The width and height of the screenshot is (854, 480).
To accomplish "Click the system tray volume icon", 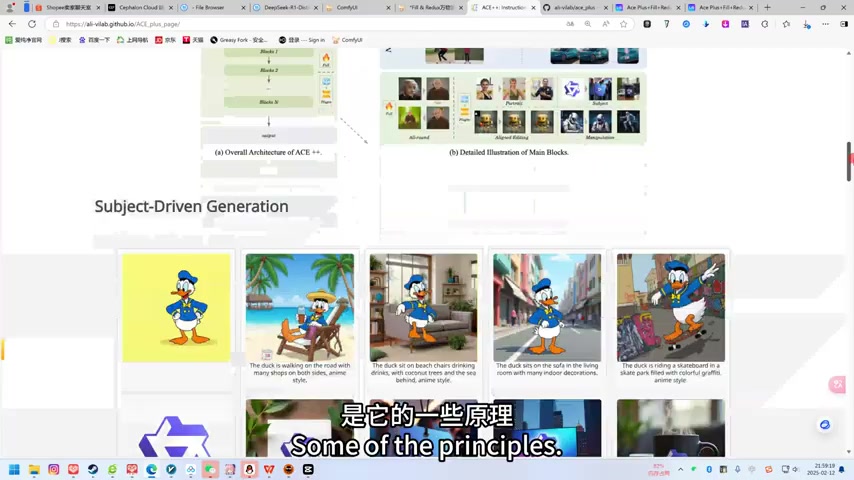I will click(795, 469).
